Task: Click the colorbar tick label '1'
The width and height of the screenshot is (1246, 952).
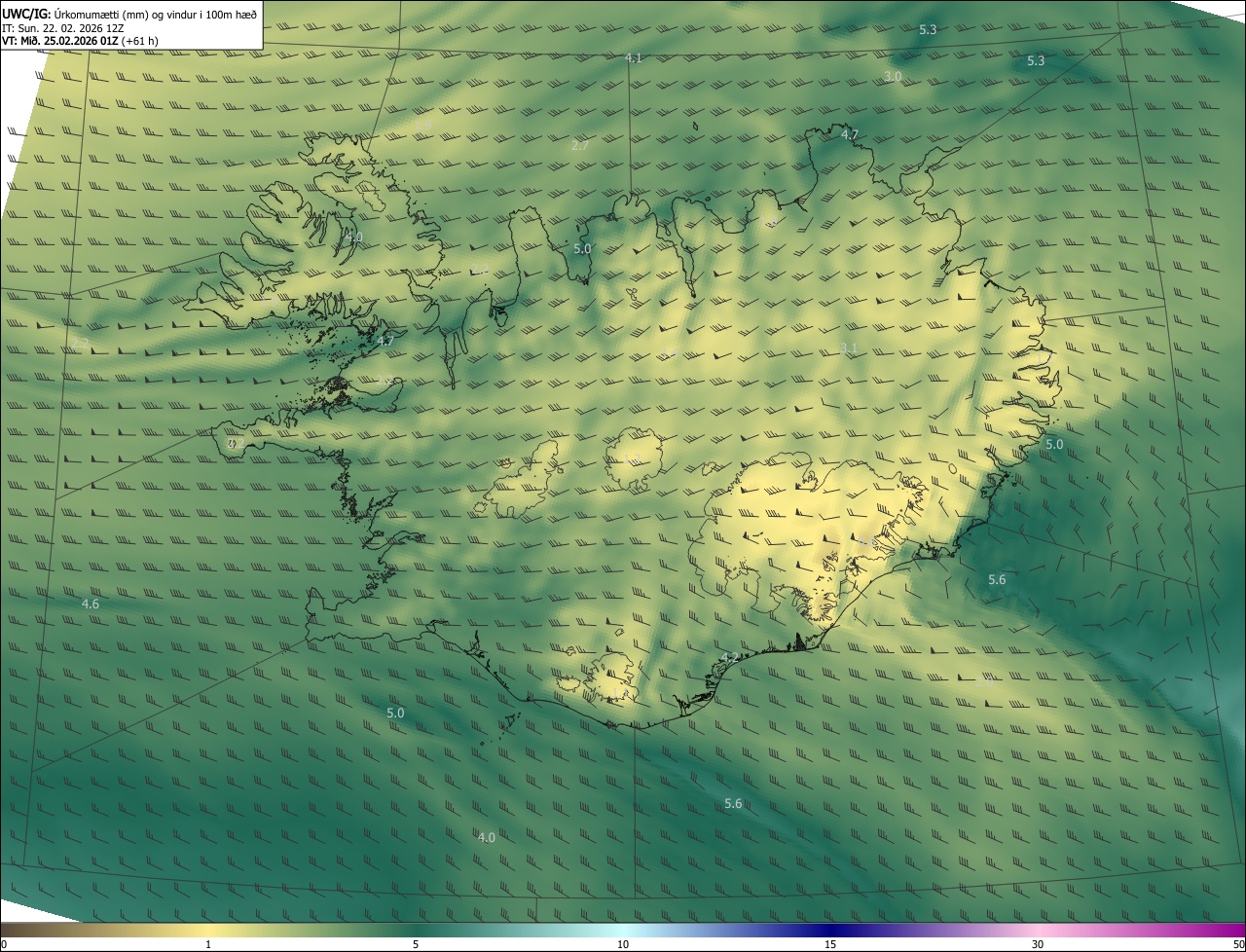Action: [208, 944]
